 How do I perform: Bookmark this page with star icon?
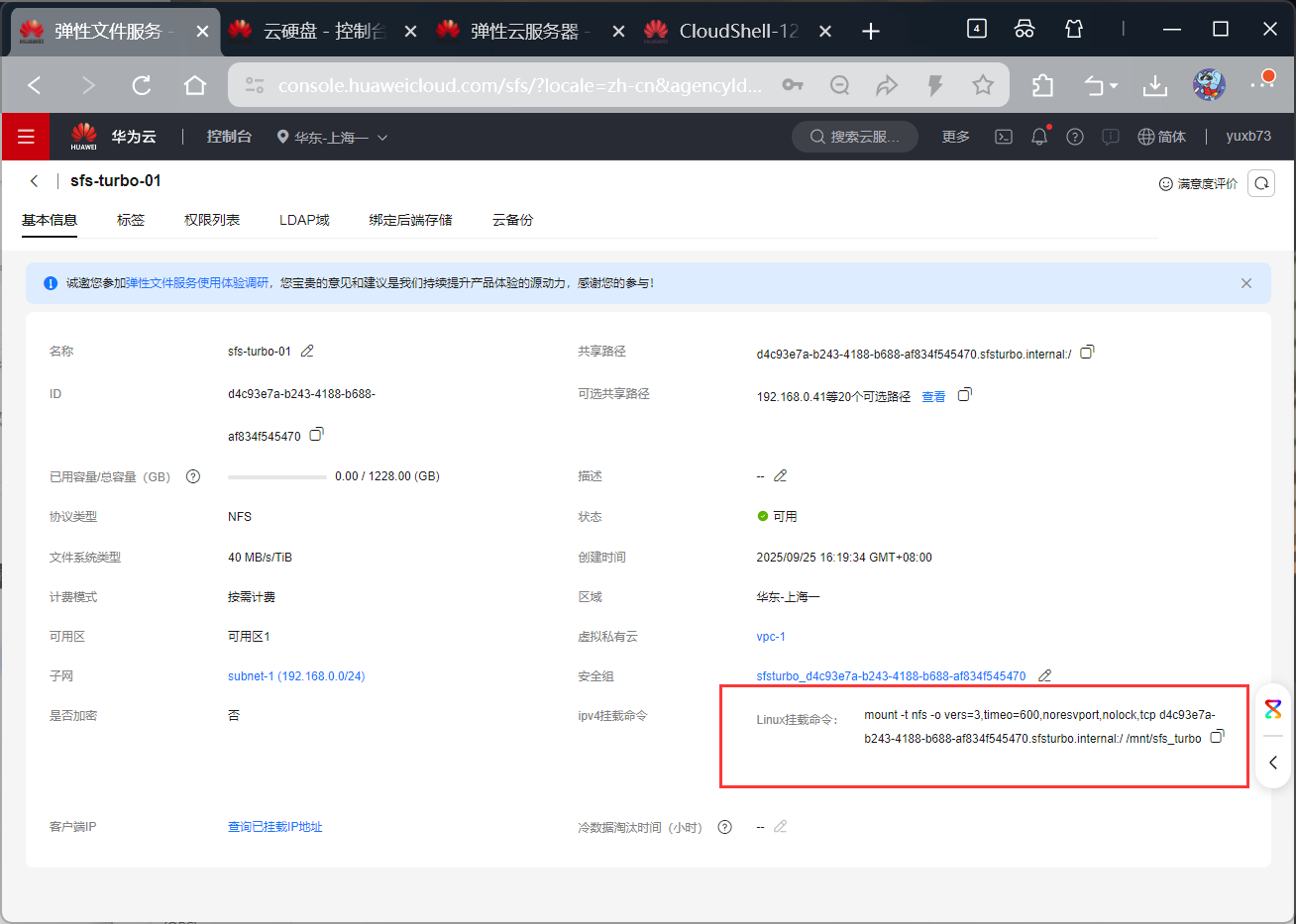983,85
